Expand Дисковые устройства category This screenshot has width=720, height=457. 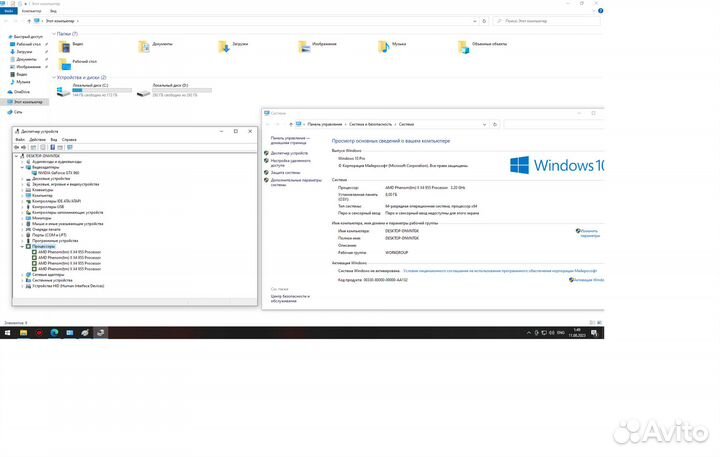[22, 179]
